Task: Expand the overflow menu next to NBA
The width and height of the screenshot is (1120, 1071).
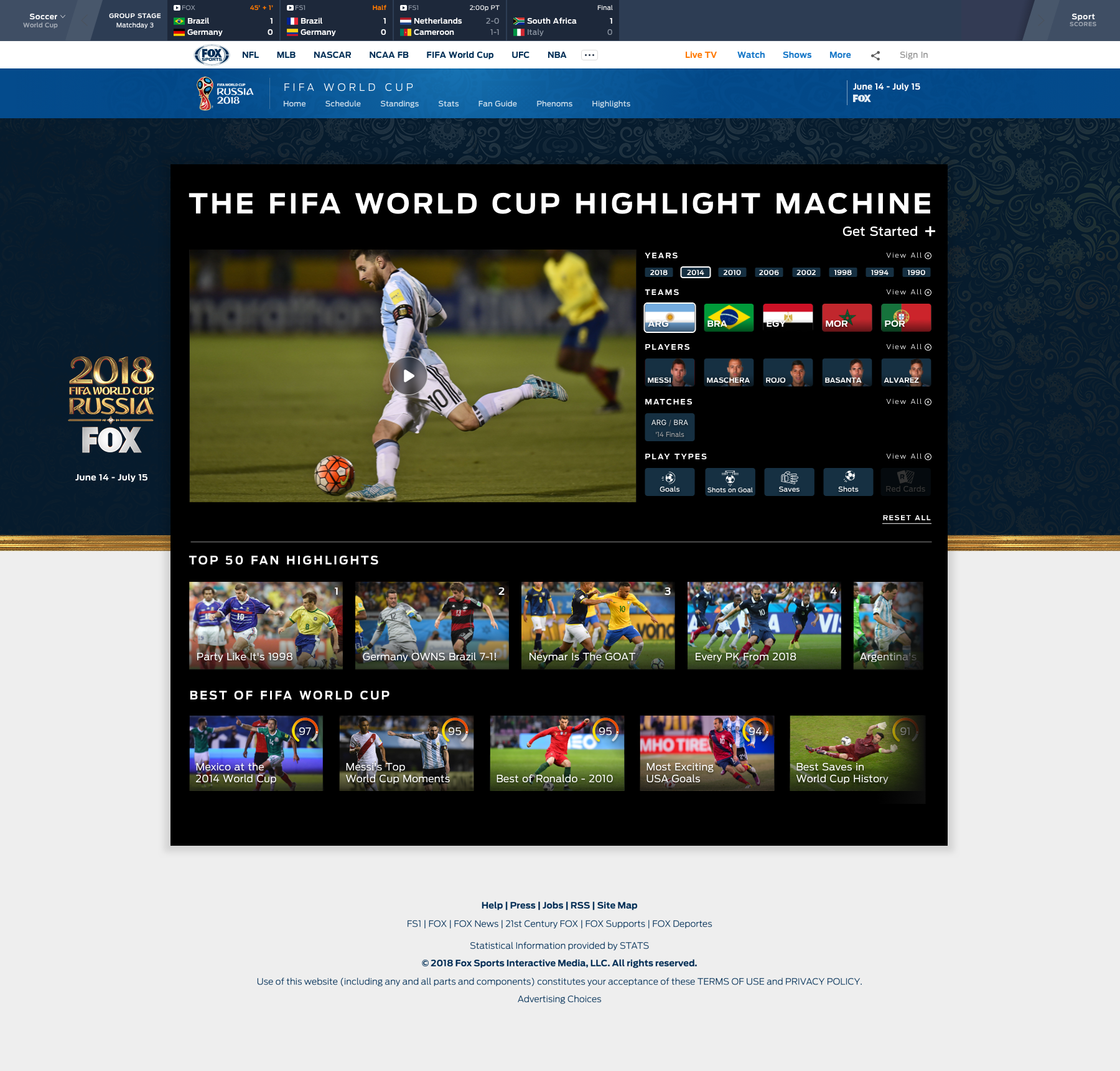Action: (x=590, y=54)
